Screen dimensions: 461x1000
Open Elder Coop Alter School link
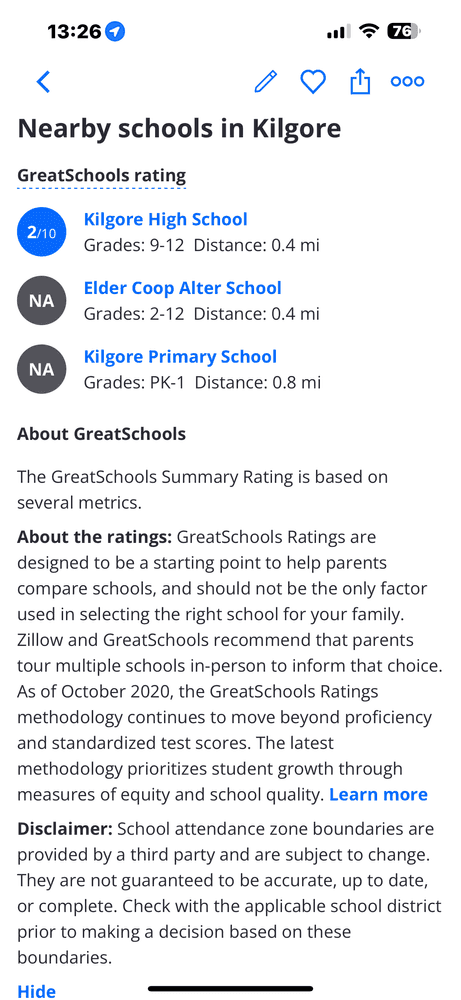point(182,288)
